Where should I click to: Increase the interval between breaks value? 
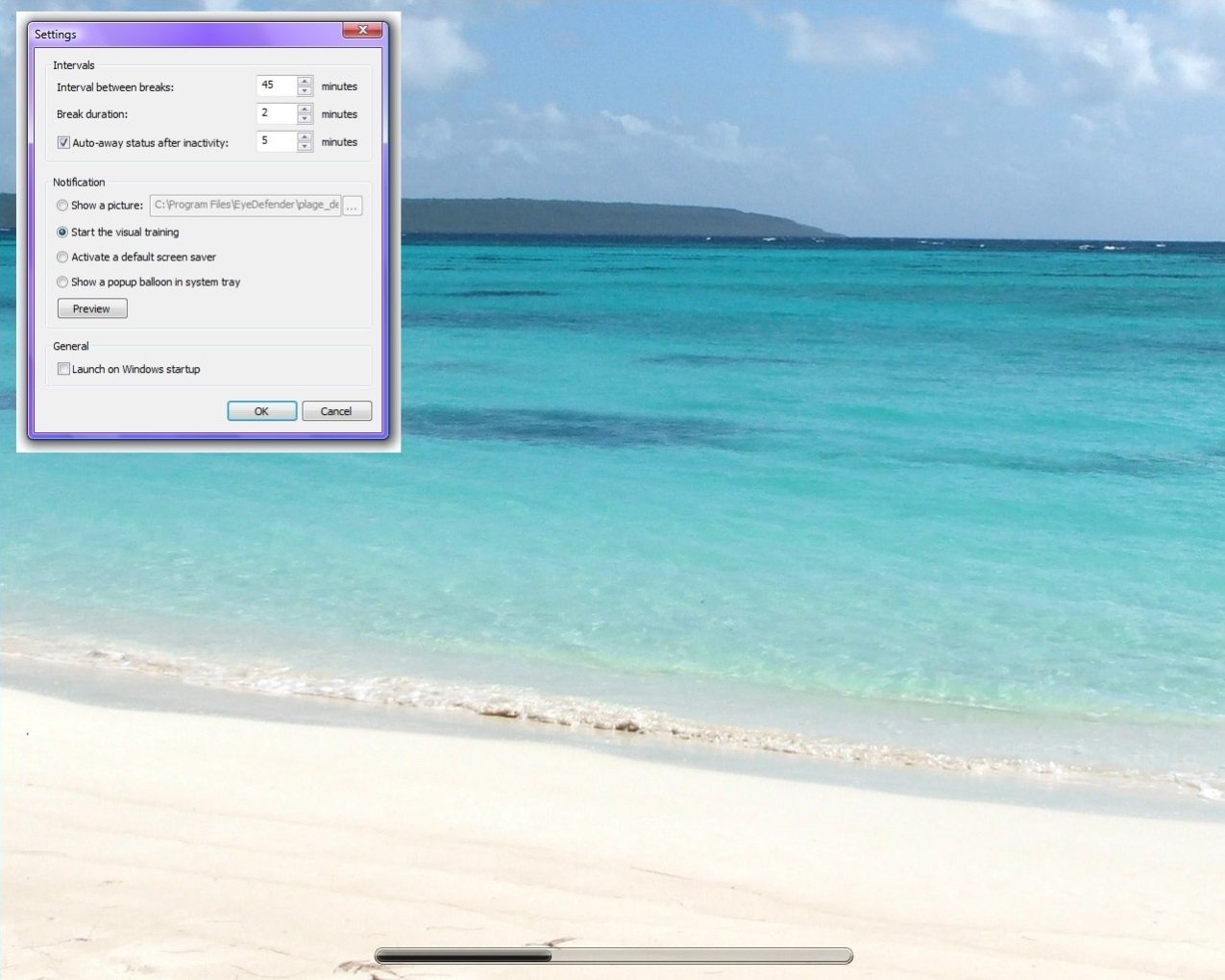(305, 81)
